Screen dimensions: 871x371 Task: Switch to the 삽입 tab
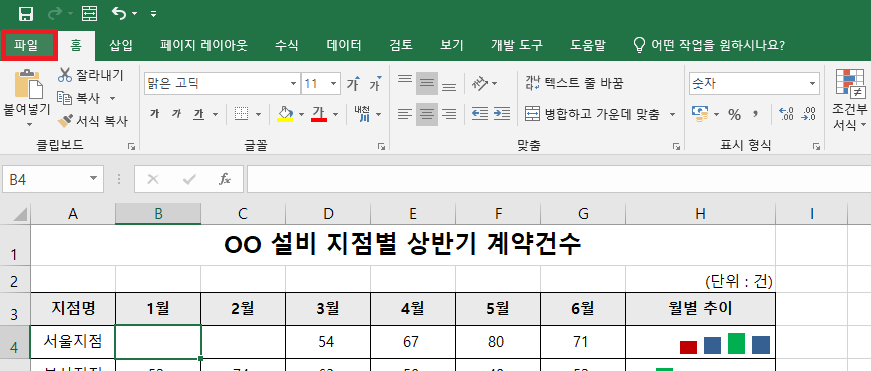pos(121,45)
